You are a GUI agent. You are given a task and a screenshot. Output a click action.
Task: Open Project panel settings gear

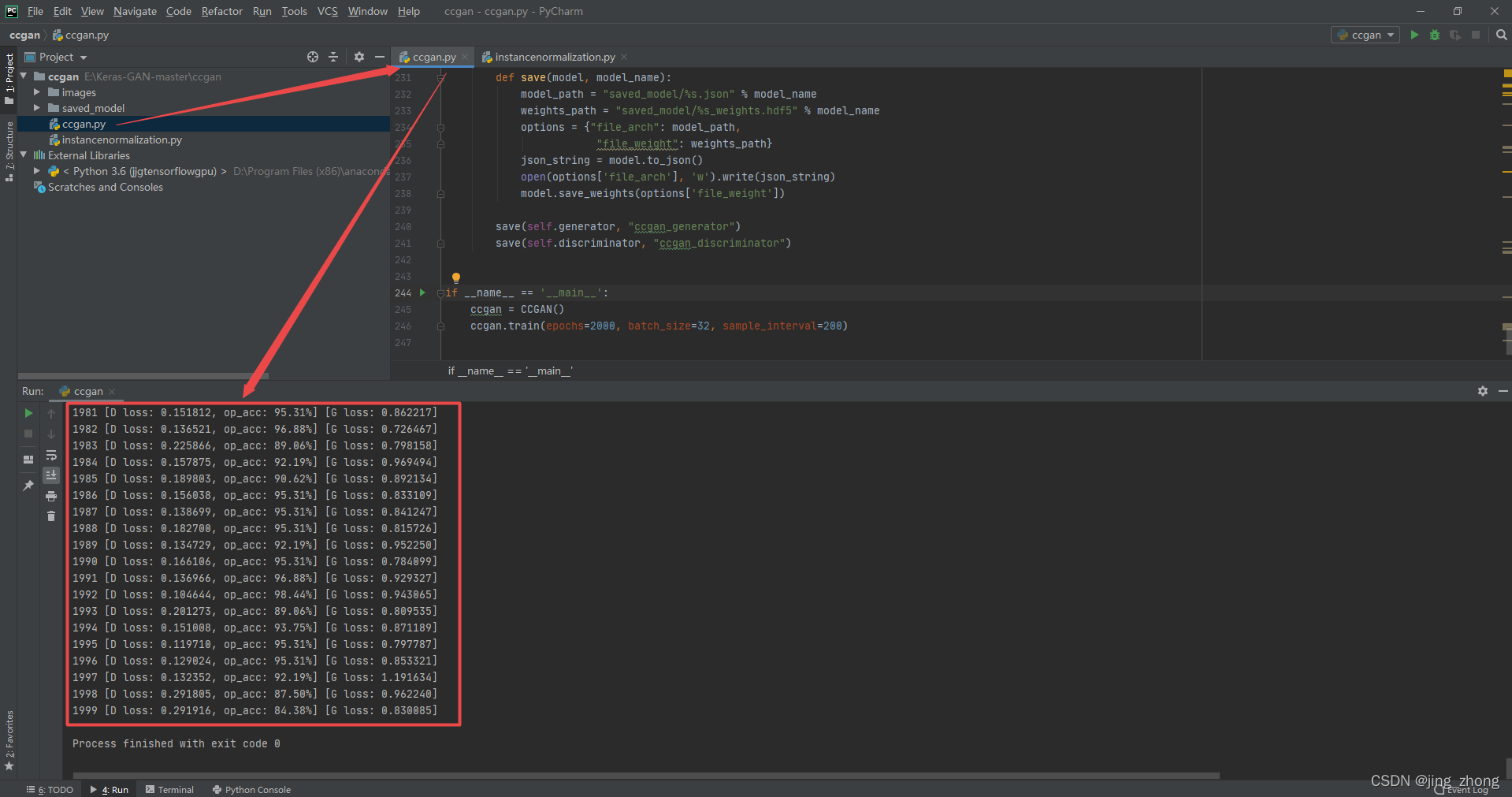(359, 57)
